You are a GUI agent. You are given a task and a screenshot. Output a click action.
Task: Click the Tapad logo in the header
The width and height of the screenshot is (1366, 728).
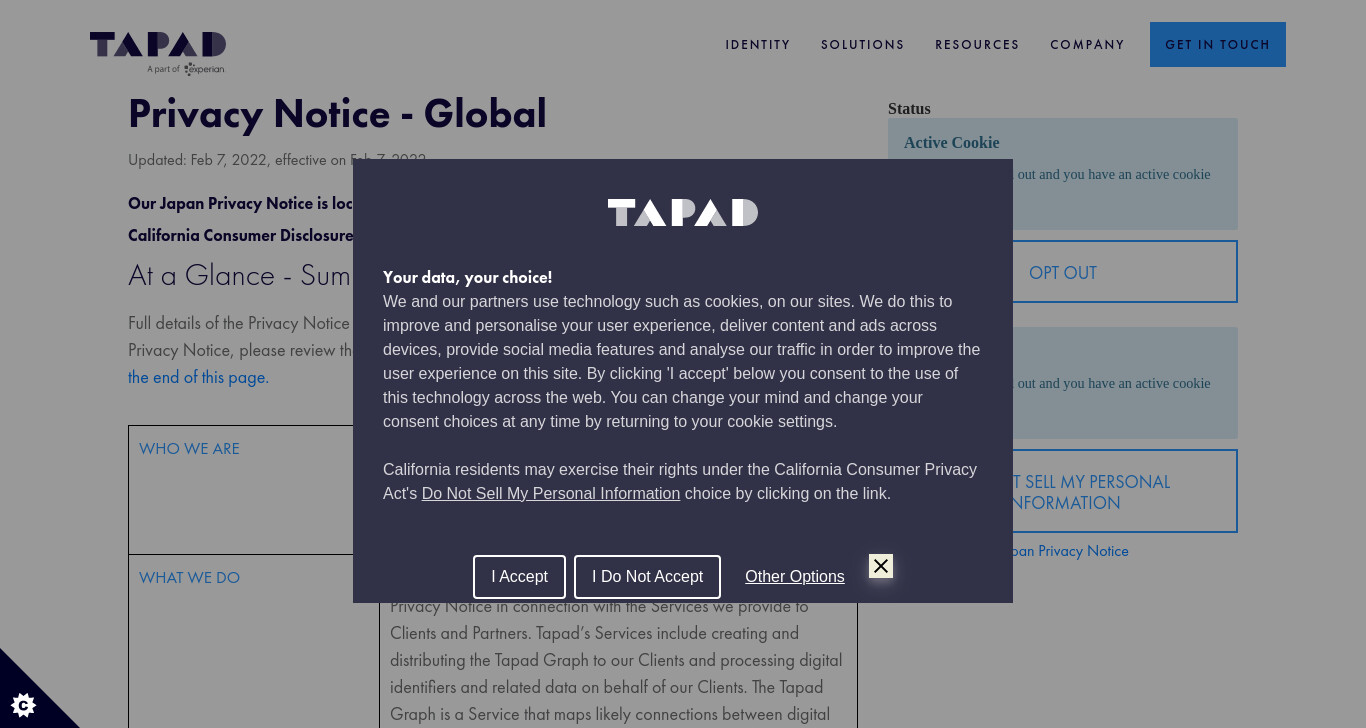pyautogui.click(x=157, y=53)
